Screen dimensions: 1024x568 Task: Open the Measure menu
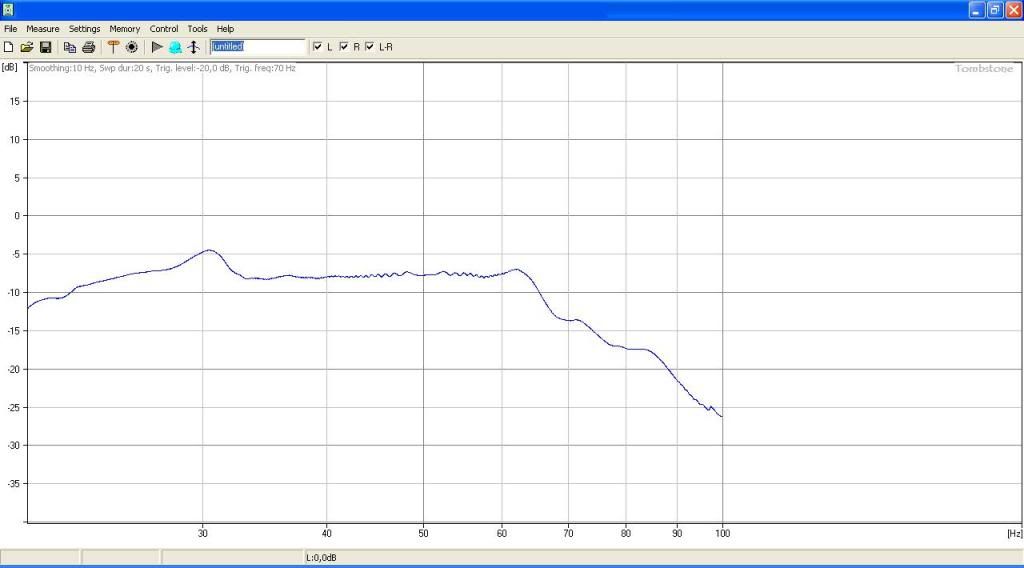pyautogui.click(x=43, y=29)
